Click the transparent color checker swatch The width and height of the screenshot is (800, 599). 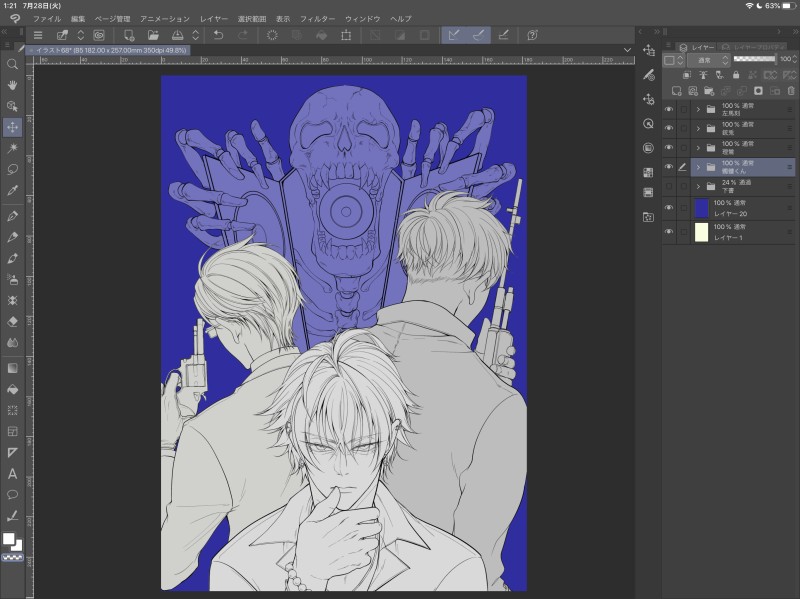point(12,558)
